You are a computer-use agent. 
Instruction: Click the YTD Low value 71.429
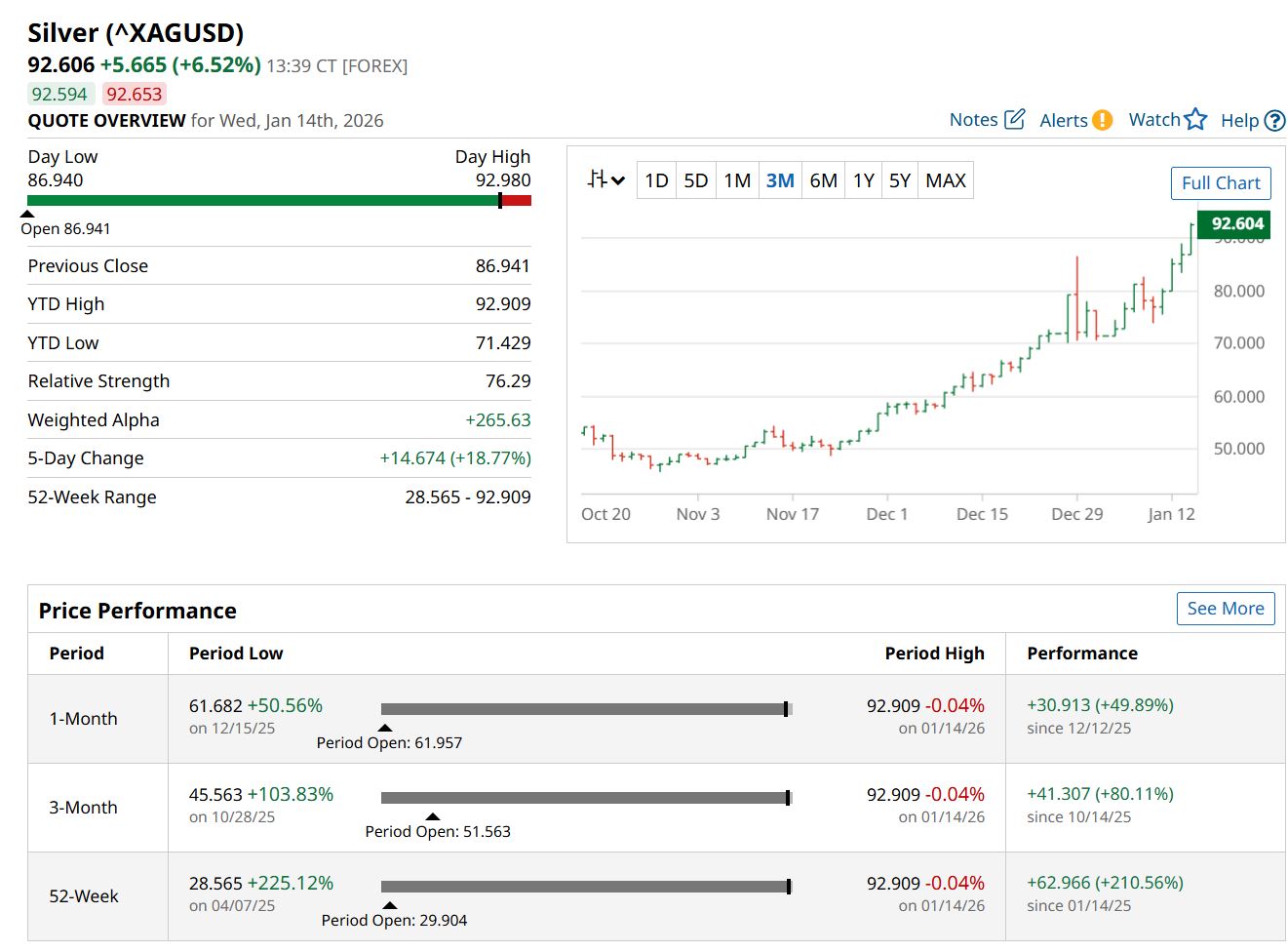click(503, 343)
